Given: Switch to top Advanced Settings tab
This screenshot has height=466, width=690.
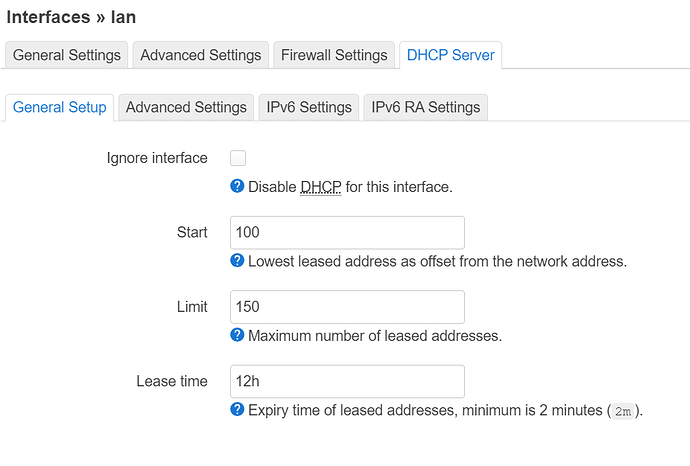Looking at the screenshot, I should point(201,55).
